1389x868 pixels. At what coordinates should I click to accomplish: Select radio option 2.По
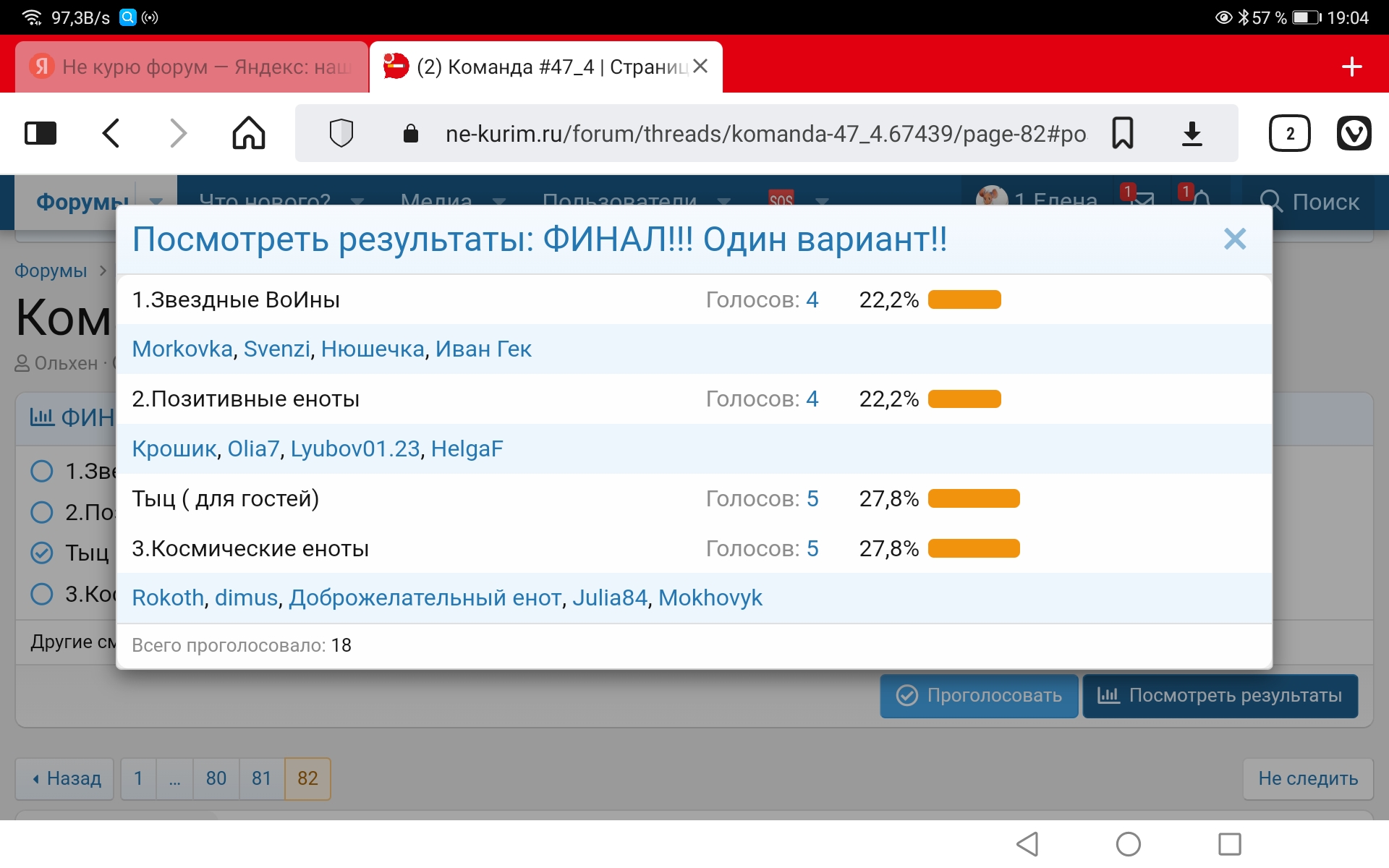[42, 512]
